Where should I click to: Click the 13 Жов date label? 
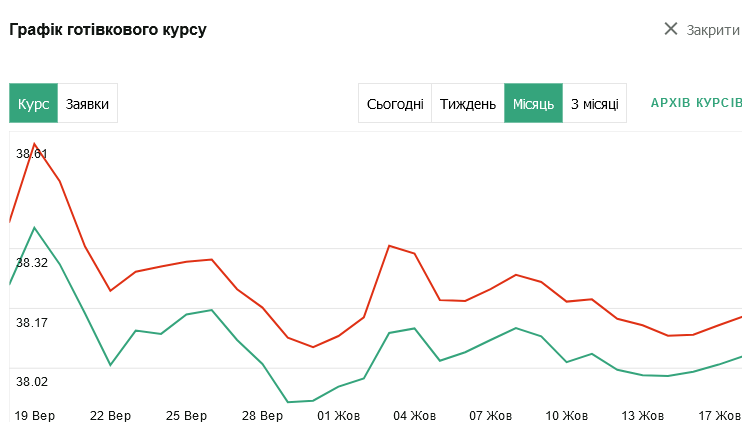tap(642, 415)
